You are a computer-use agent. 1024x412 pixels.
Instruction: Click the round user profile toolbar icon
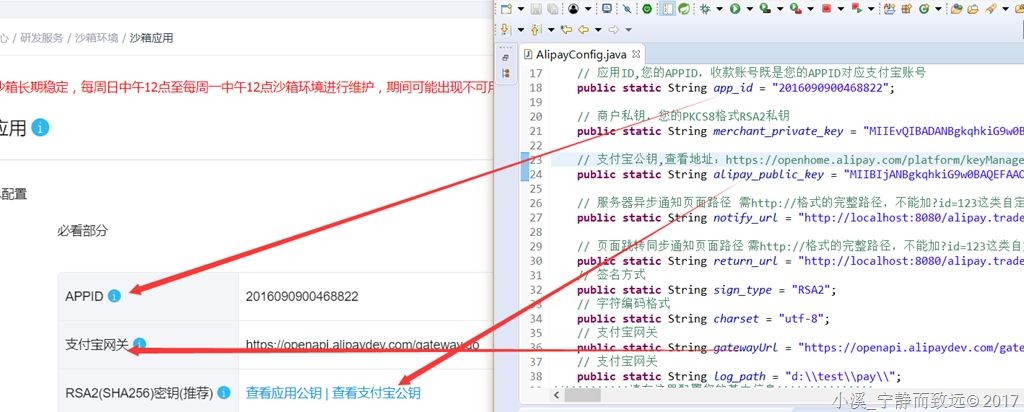573,8
